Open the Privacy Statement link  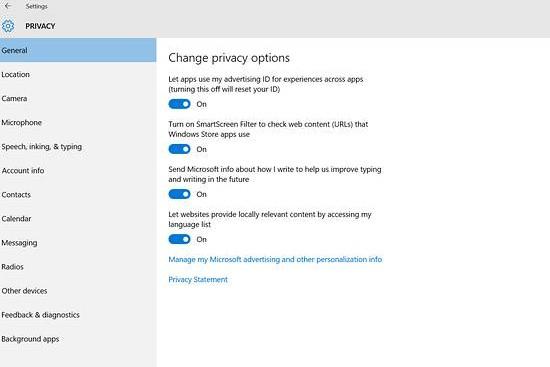tap(198, 280)
